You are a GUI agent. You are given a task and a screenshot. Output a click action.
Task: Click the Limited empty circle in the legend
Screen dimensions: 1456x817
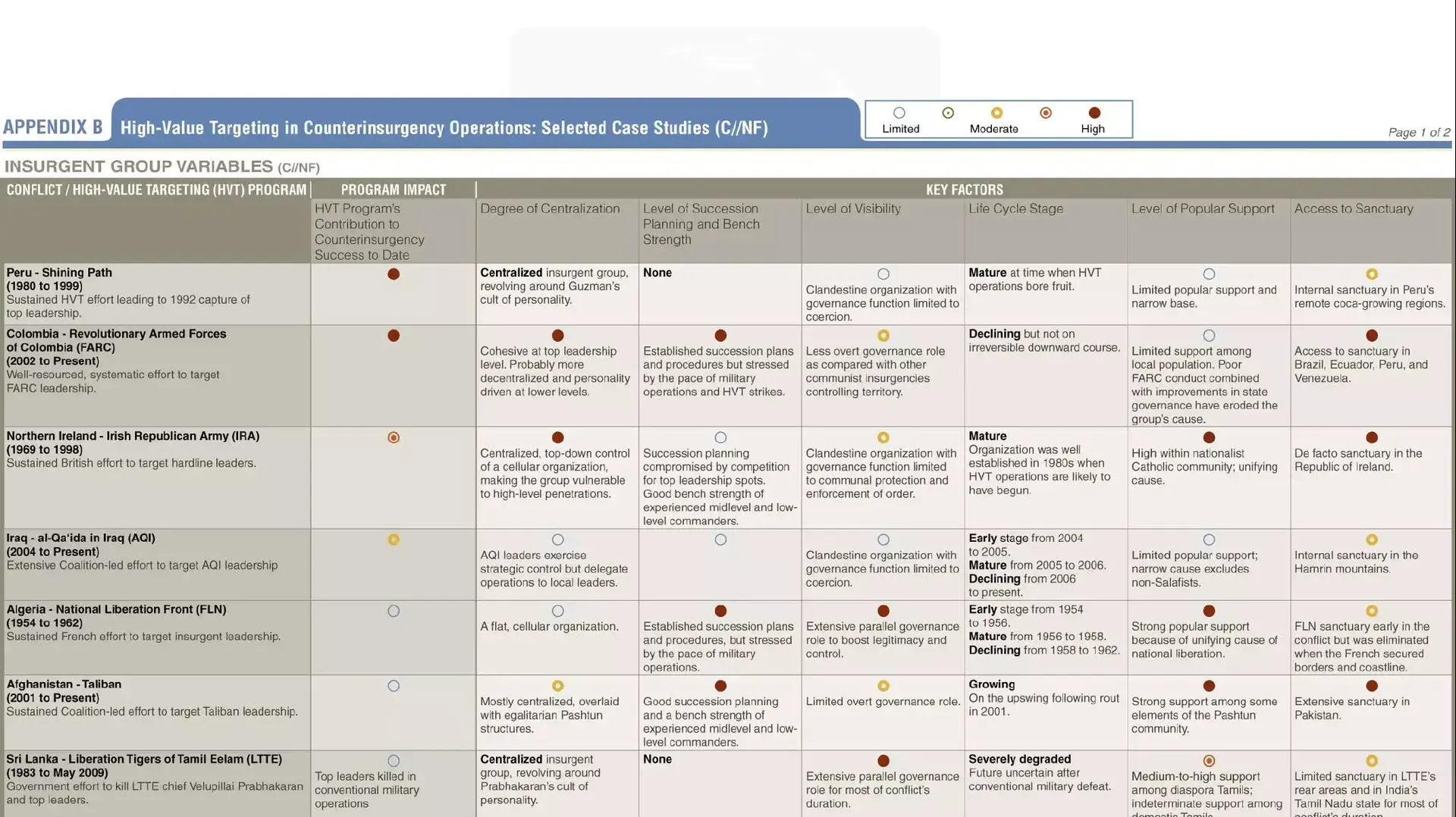899,113
